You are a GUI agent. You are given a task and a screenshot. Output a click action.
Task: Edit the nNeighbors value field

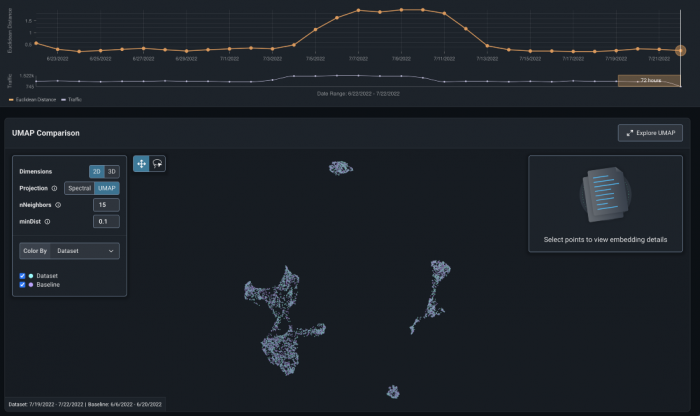coord(106,205)
